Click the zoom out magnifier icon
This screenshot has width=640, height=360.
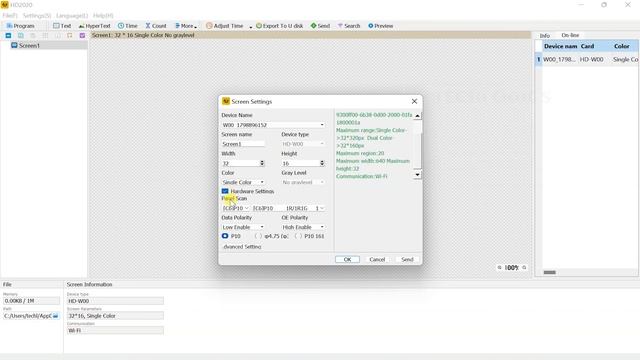[500, 267]
